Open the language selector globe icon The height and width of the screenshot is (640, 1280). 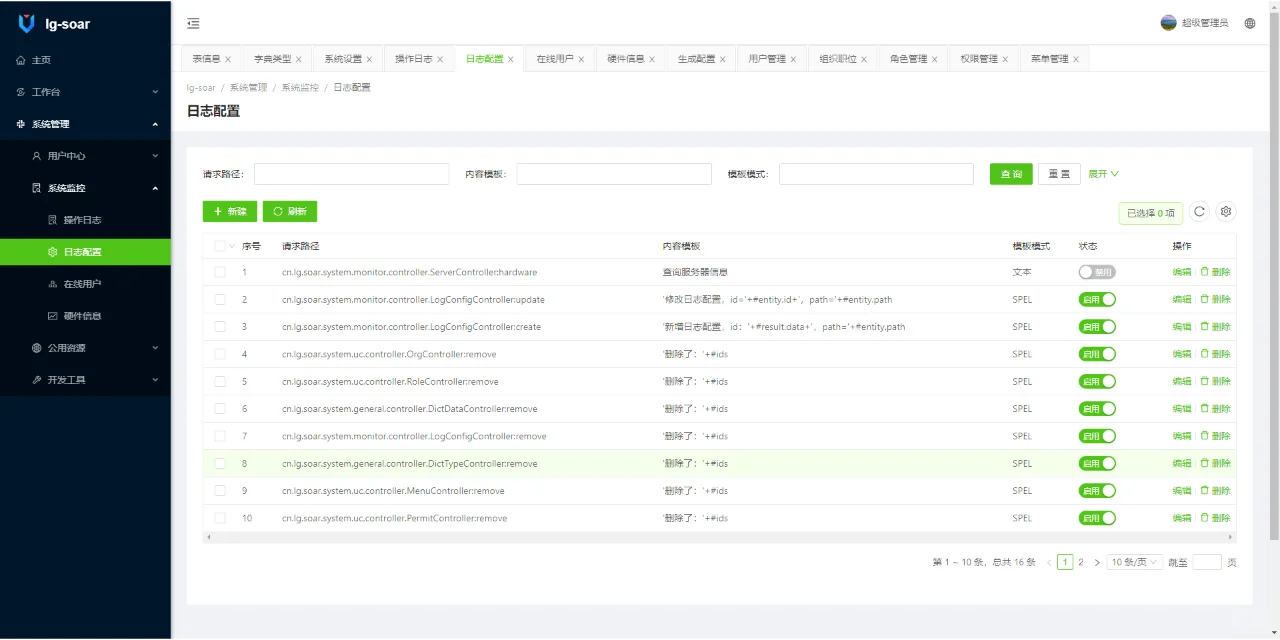[x=1249, y=22]
